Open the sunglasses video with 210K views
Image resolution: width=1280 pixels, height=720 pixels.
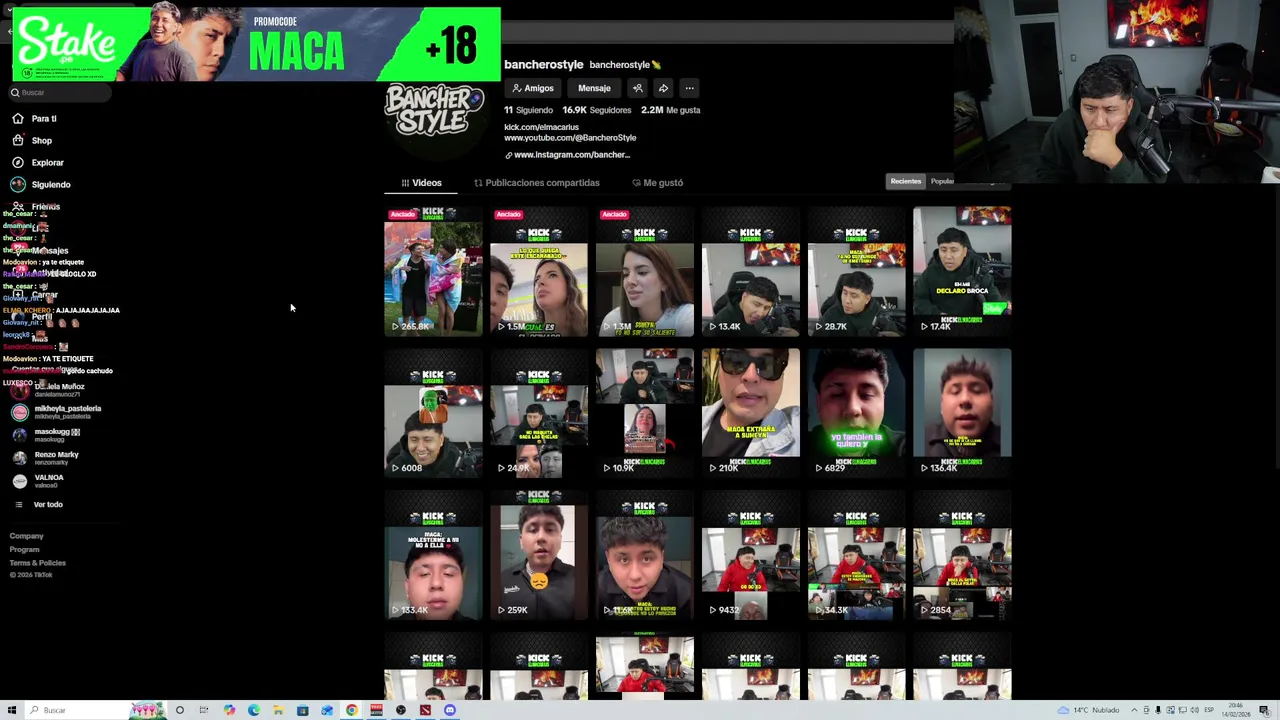click(751, 413)
